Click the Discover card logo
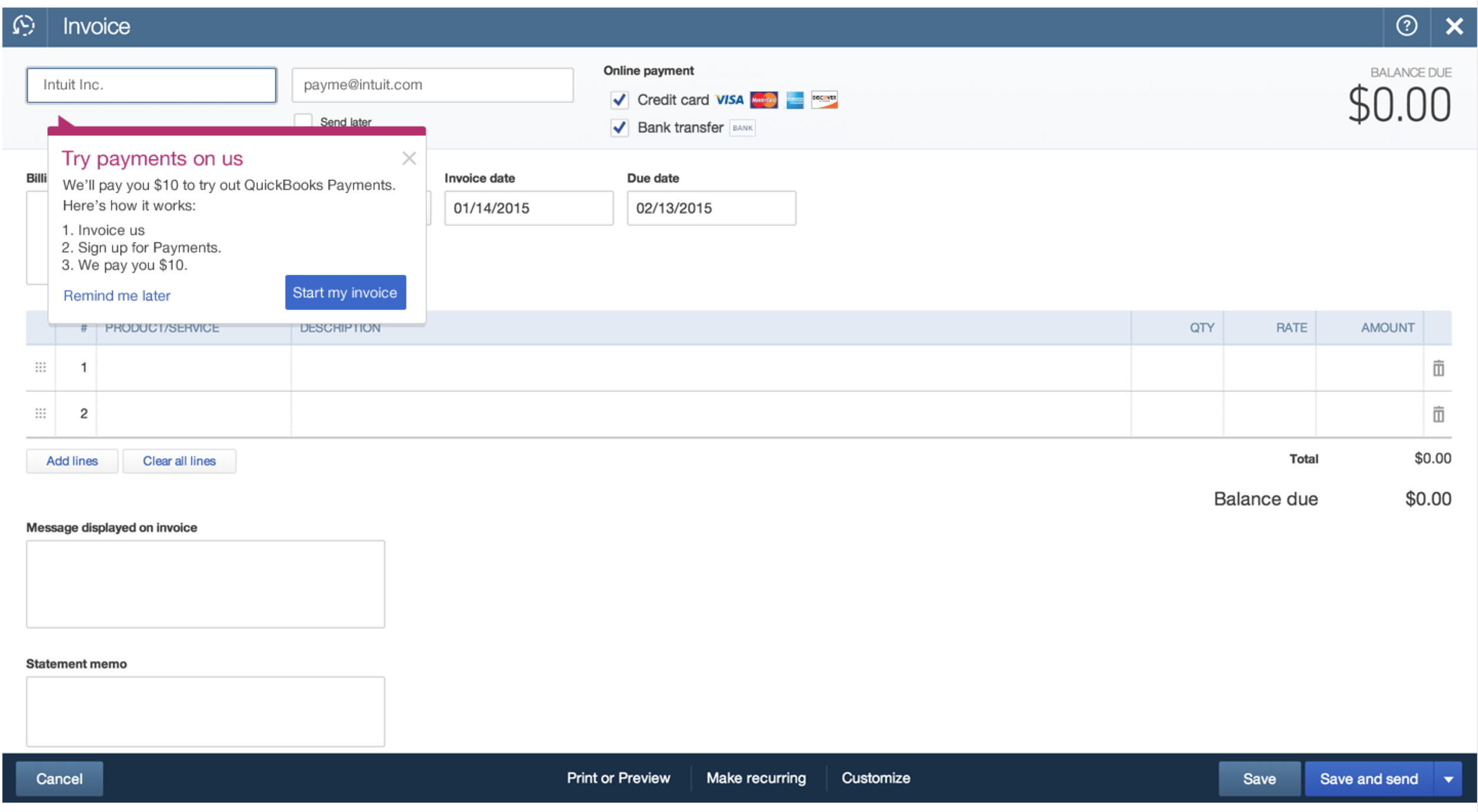This screenshot has width=1478, height=812. coord(824,100)
